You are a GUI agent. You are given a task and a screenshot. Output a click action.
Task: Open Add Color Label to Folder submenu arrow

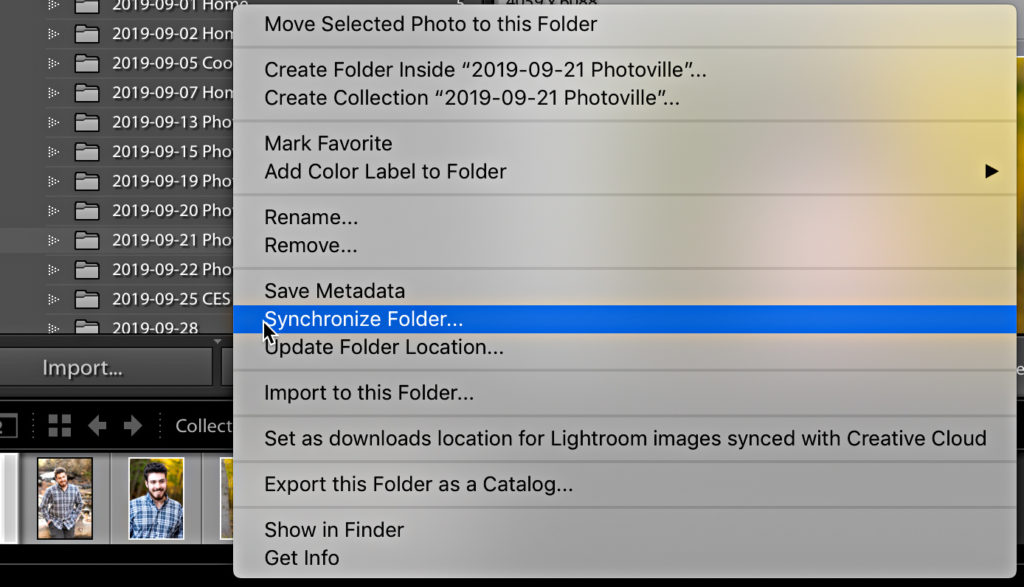(x=991, y=171)
